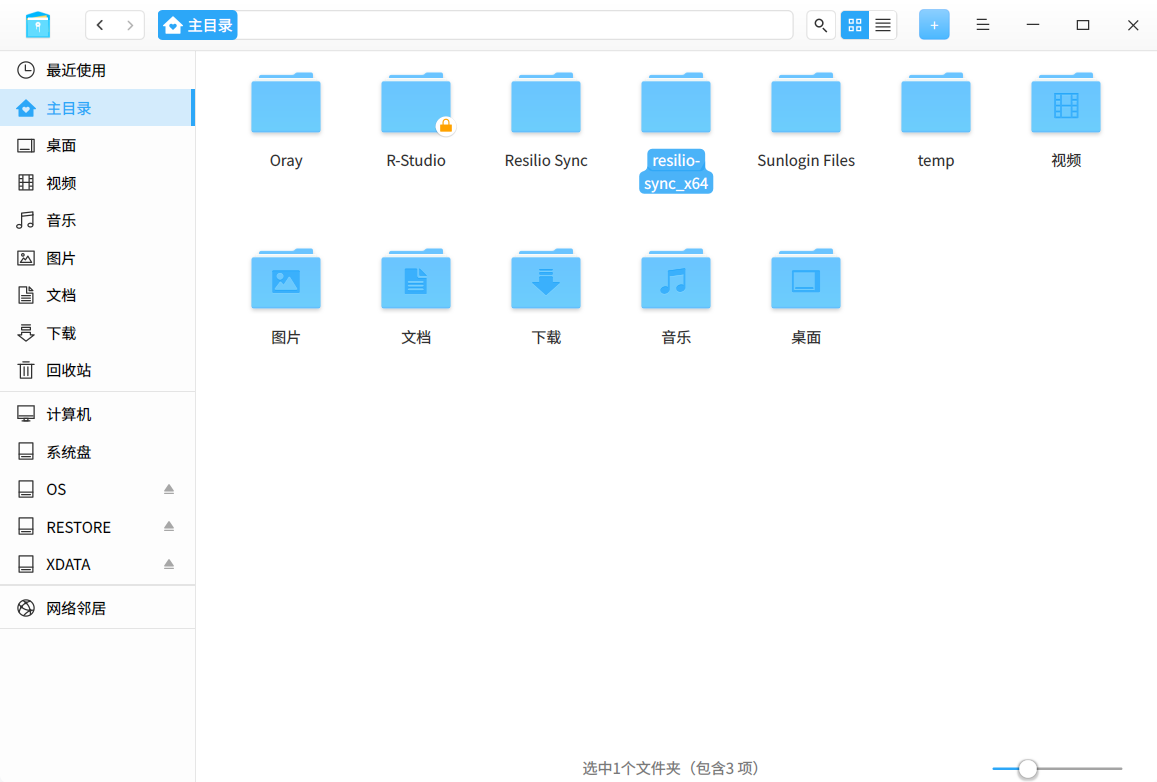Adjust the icon size slider handle
Screen dimensions: 1157x782
[1028, 769]
